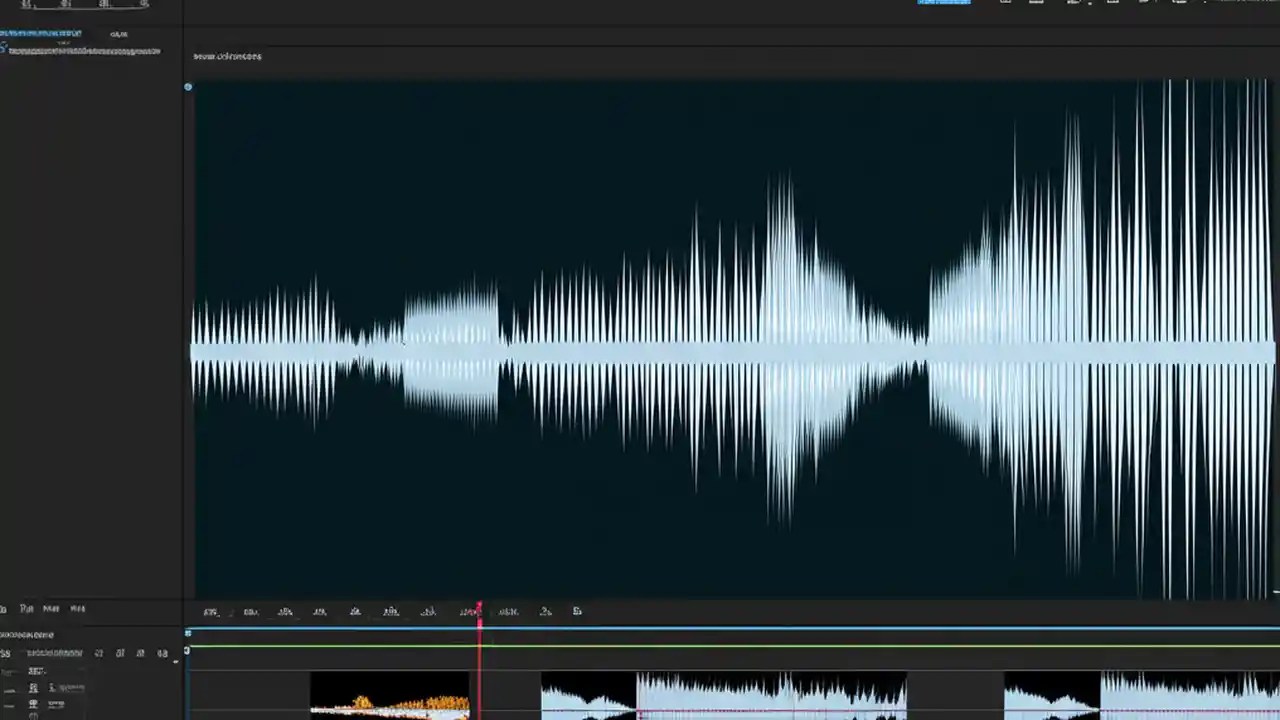Open the highlighted blue tool on the top-right toolbar
1280x720 pixels.
click(943, 2)
